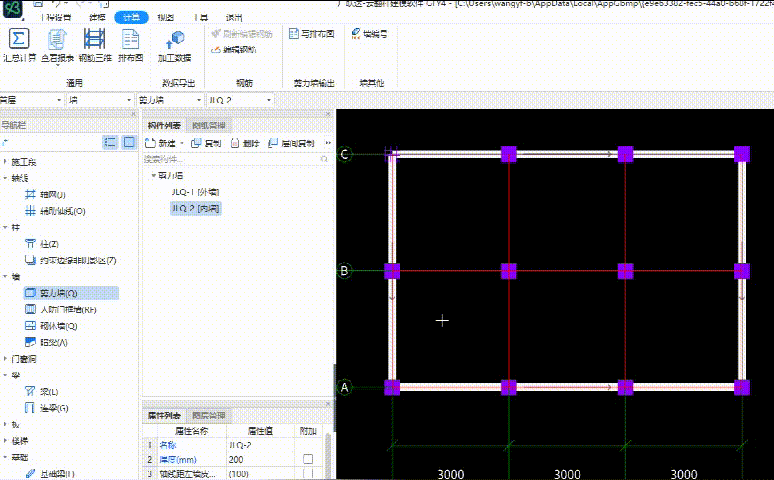Click the 编辑钢筋 edit rebar tool
Viewport: 774px width, 480px height.
(x=234, y=49)
